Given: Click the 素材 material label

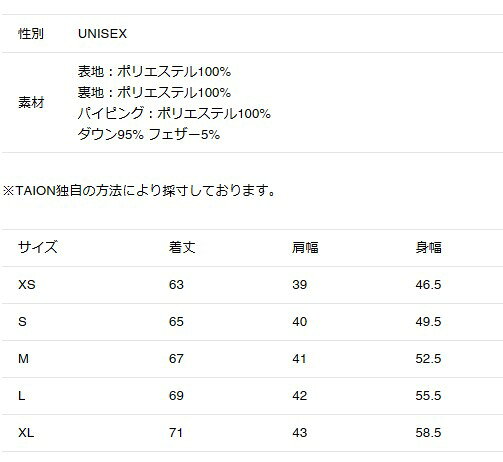Looking at the screenshot, I should [x=31, y=102].
